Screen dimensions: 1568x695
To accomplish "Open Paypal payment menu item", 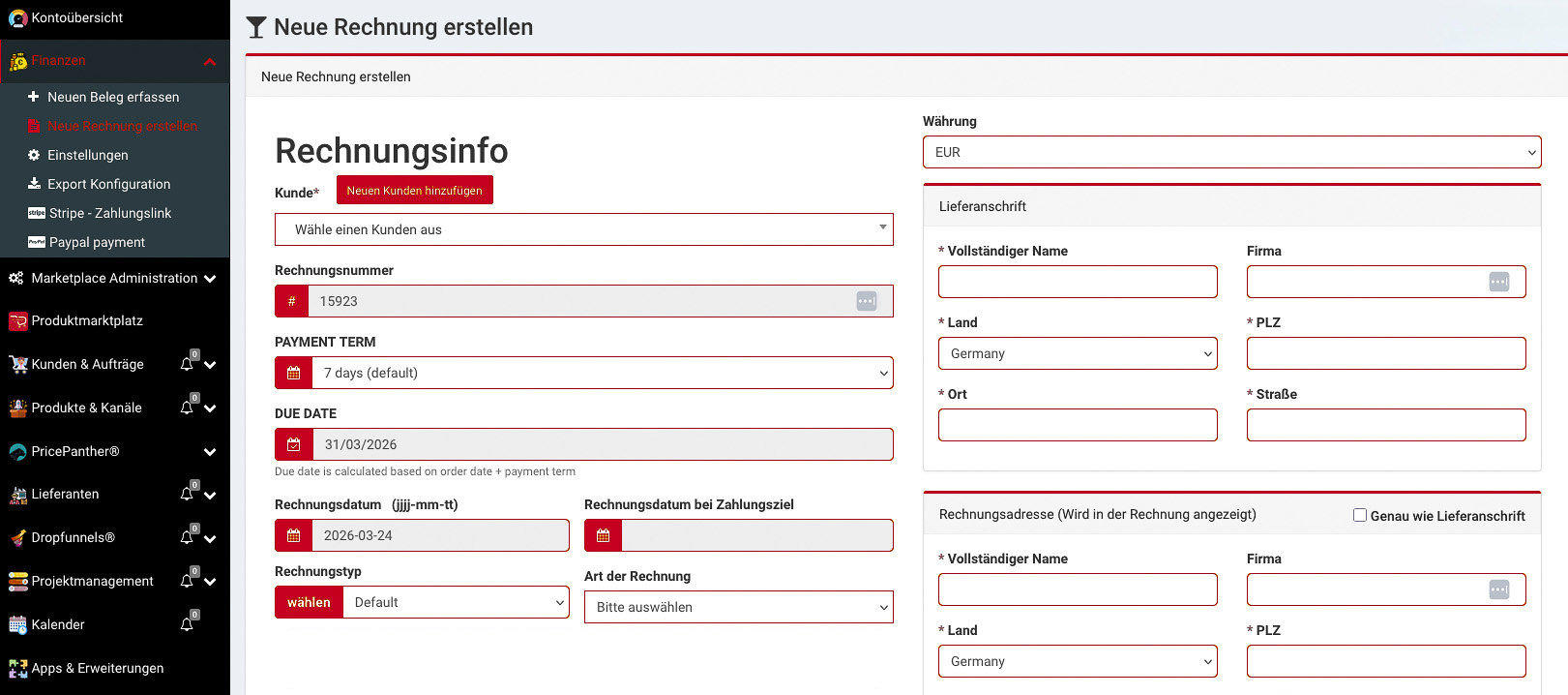I will click(x=97, y=242).
